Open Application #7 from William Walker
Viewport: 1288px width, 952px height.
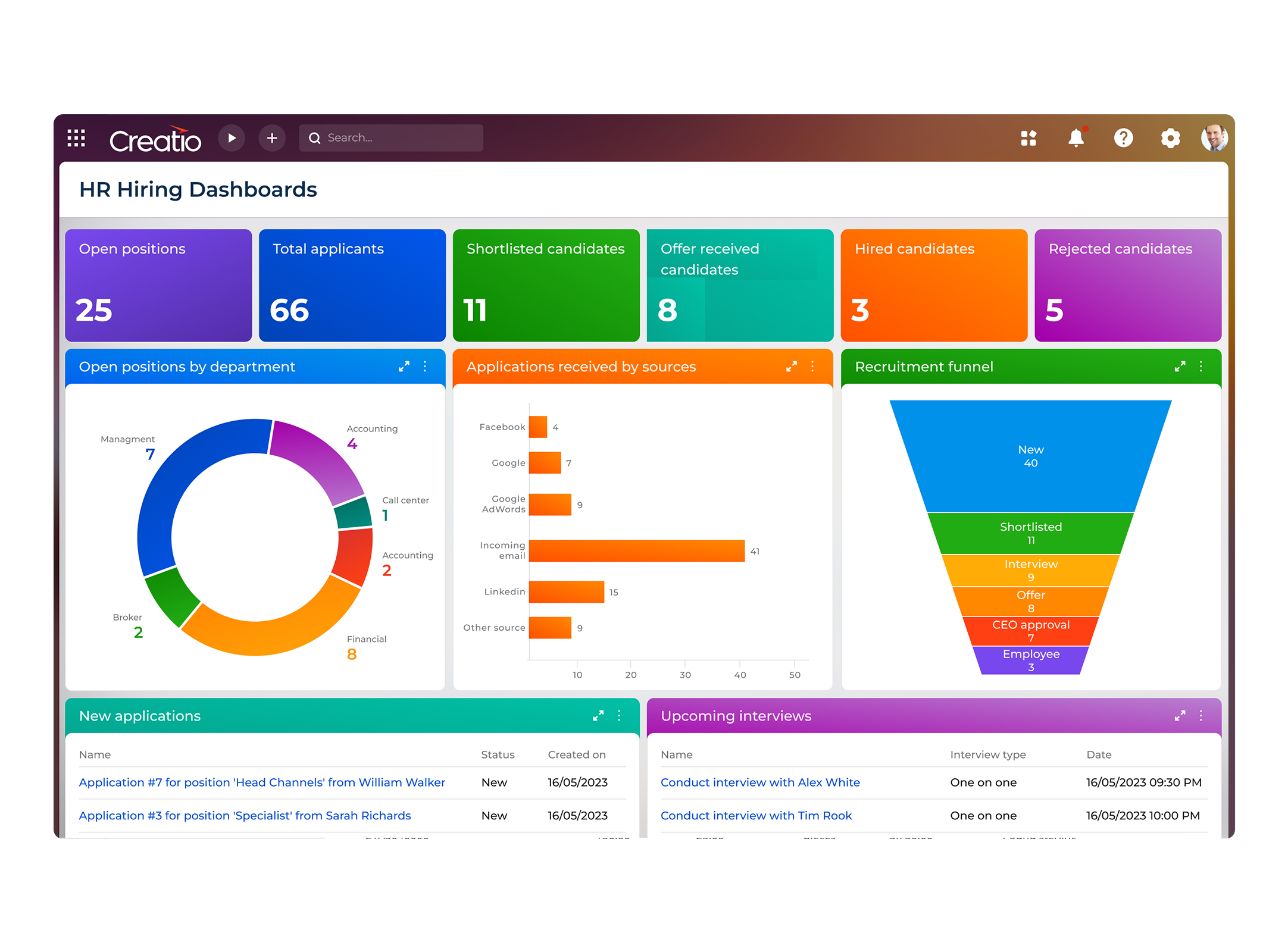(262, 782)
